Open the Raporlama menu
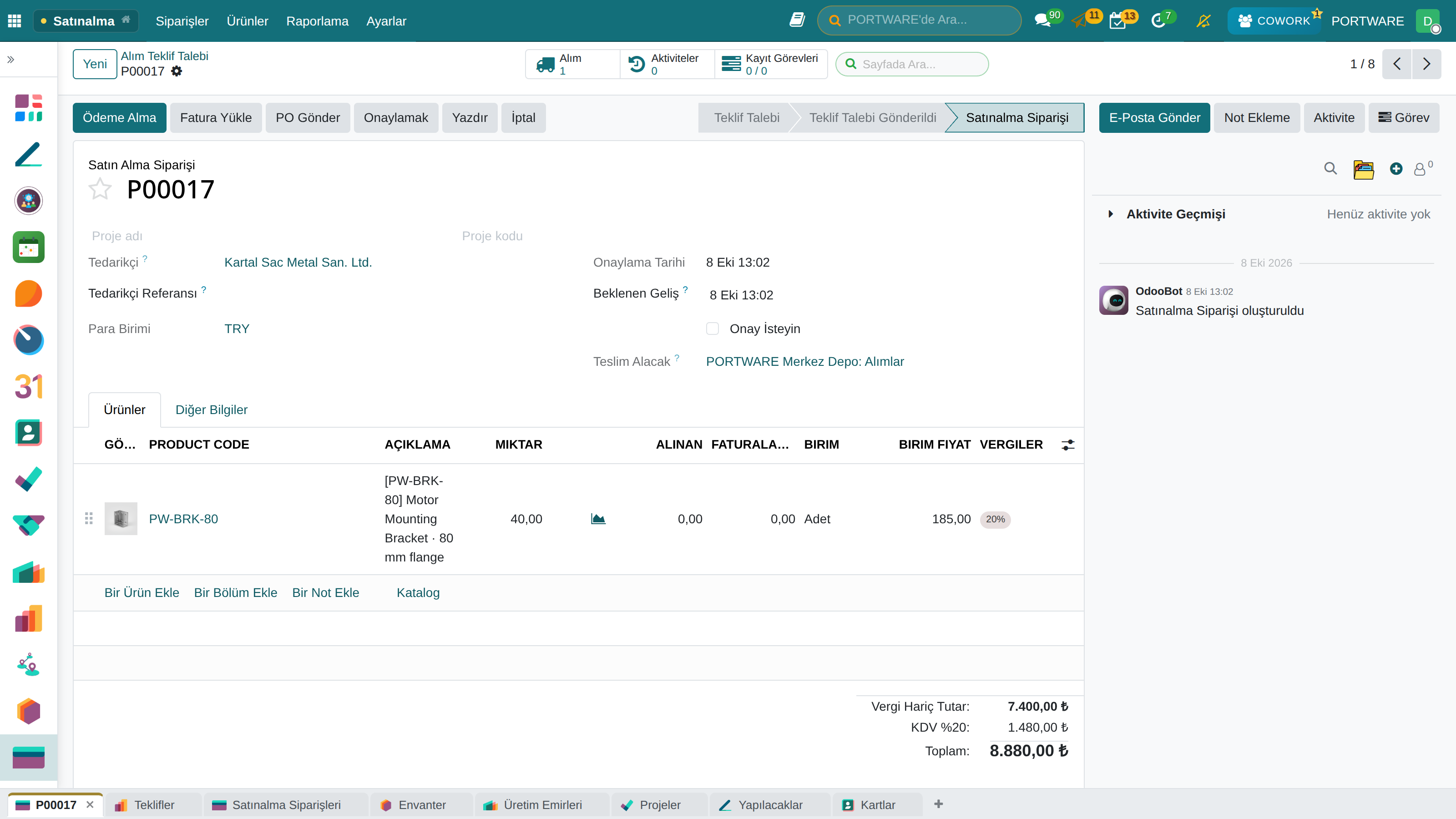Image resolution: width=1456 pixels, height=819 pixels. (317, 21)
